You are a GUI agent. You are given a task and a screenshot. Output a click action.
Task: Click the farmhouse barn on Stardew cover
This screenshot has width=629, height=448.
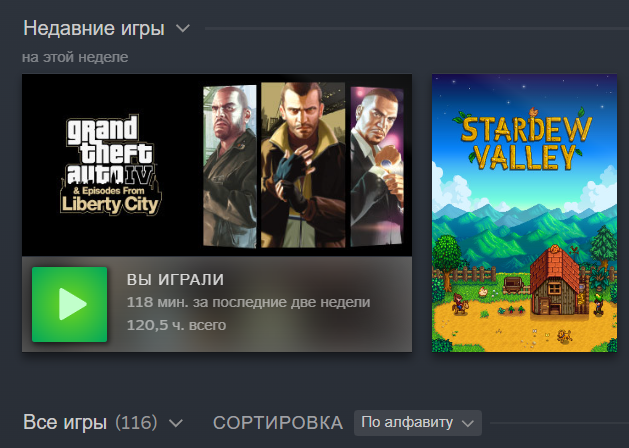pyautogui.click(x=556, y=281)
